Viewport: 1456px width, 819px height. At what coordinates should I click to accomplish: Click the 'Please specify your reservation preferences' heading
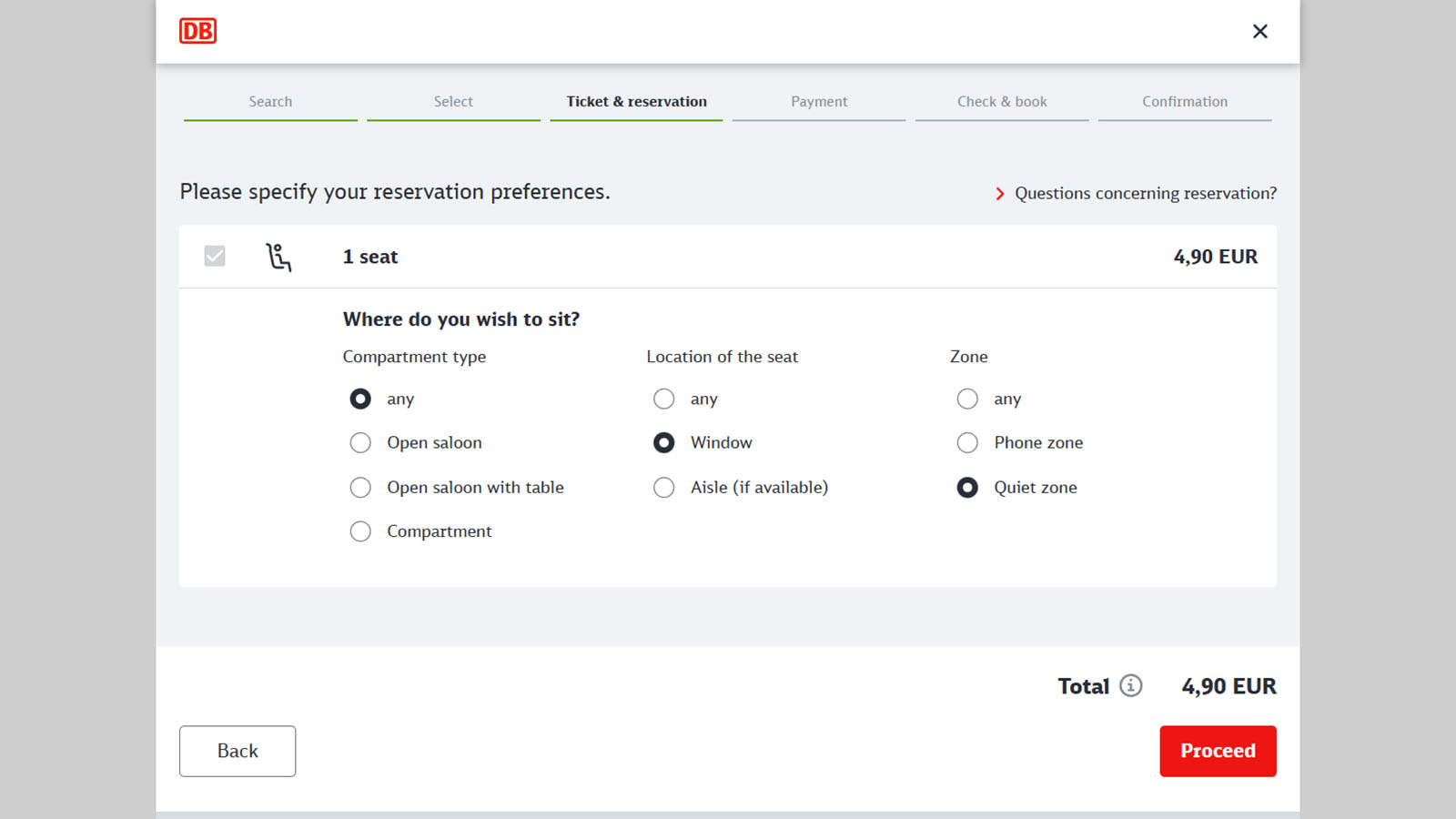point(395,192)
